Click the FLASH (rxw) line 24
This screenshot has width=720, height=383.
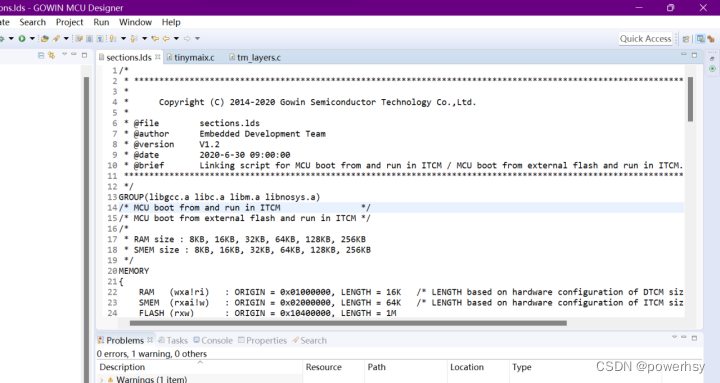pyautogui.click(x=268, y=313)
